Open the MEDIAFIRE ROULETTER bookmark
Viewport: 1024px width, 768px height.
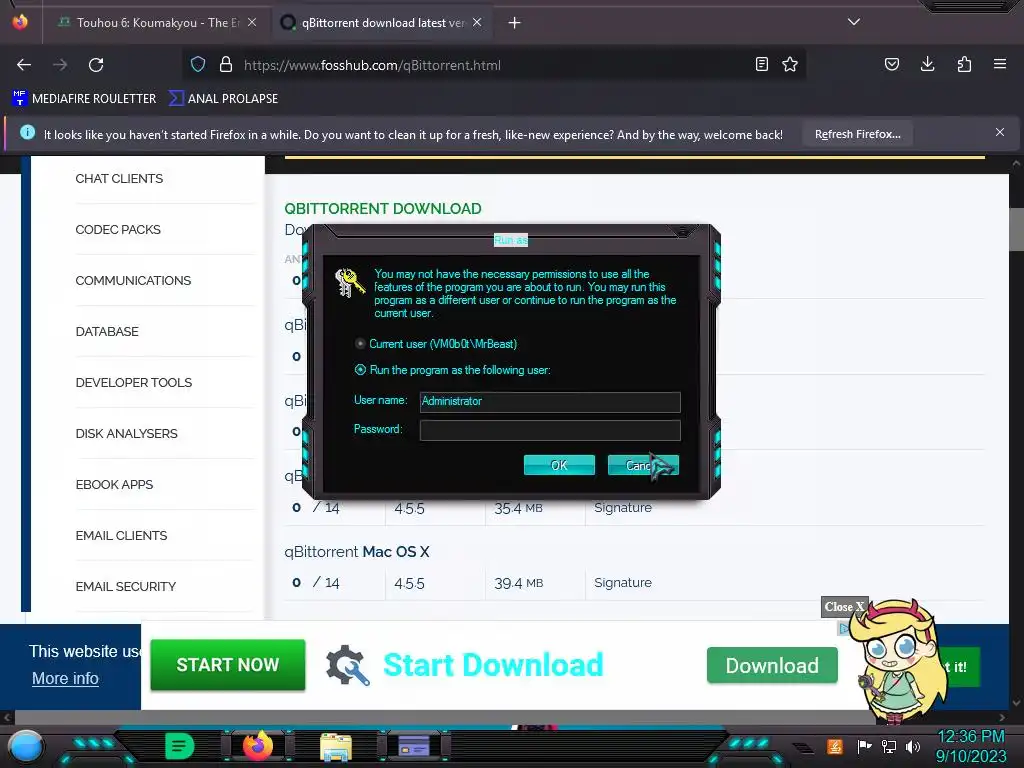(84, 99)
